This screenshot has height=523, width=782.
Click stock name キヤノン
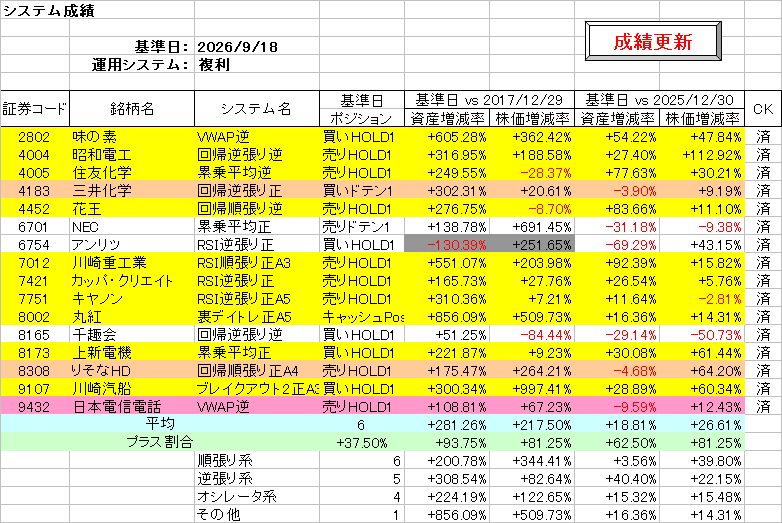[97, 299]
